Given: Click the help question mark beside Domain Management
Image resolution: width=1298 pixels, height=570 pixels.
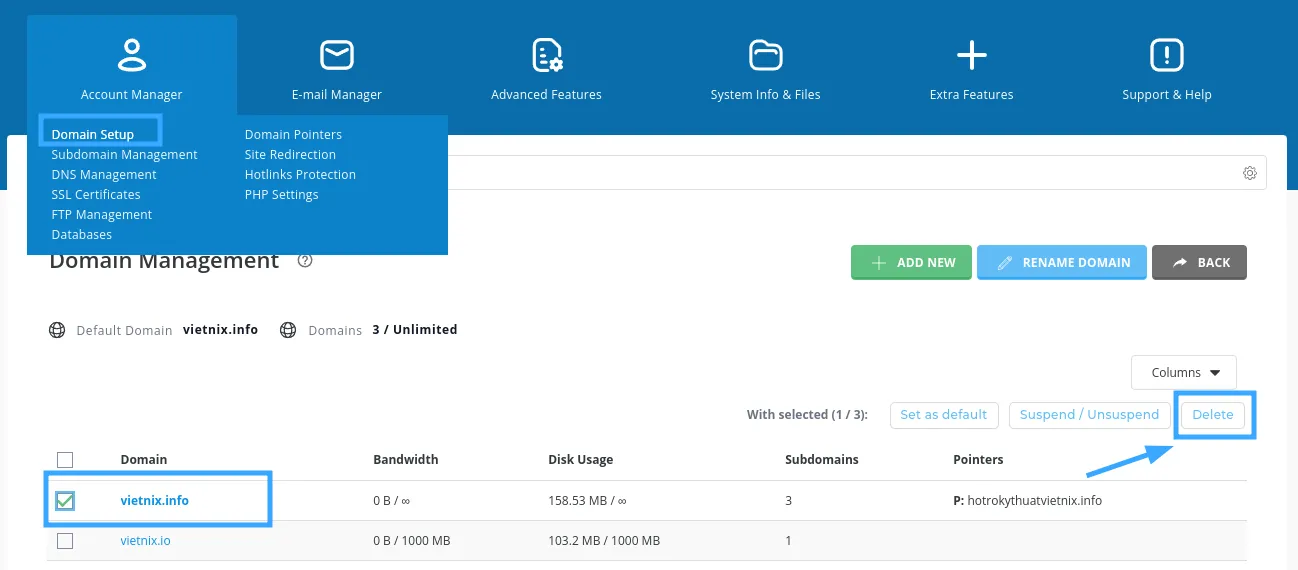Looking at the screenshot, I should click(x=306, y=261).
